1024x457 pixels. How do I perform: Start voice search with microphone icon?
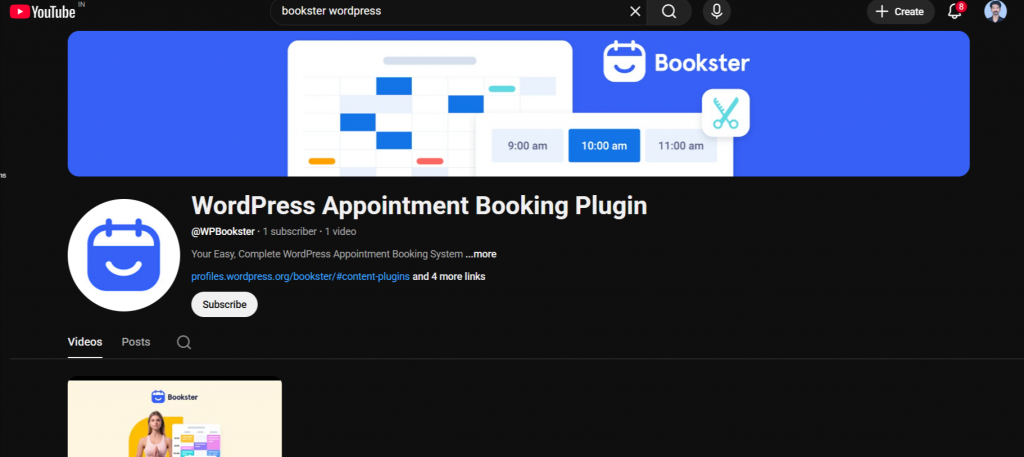(716, 12)
